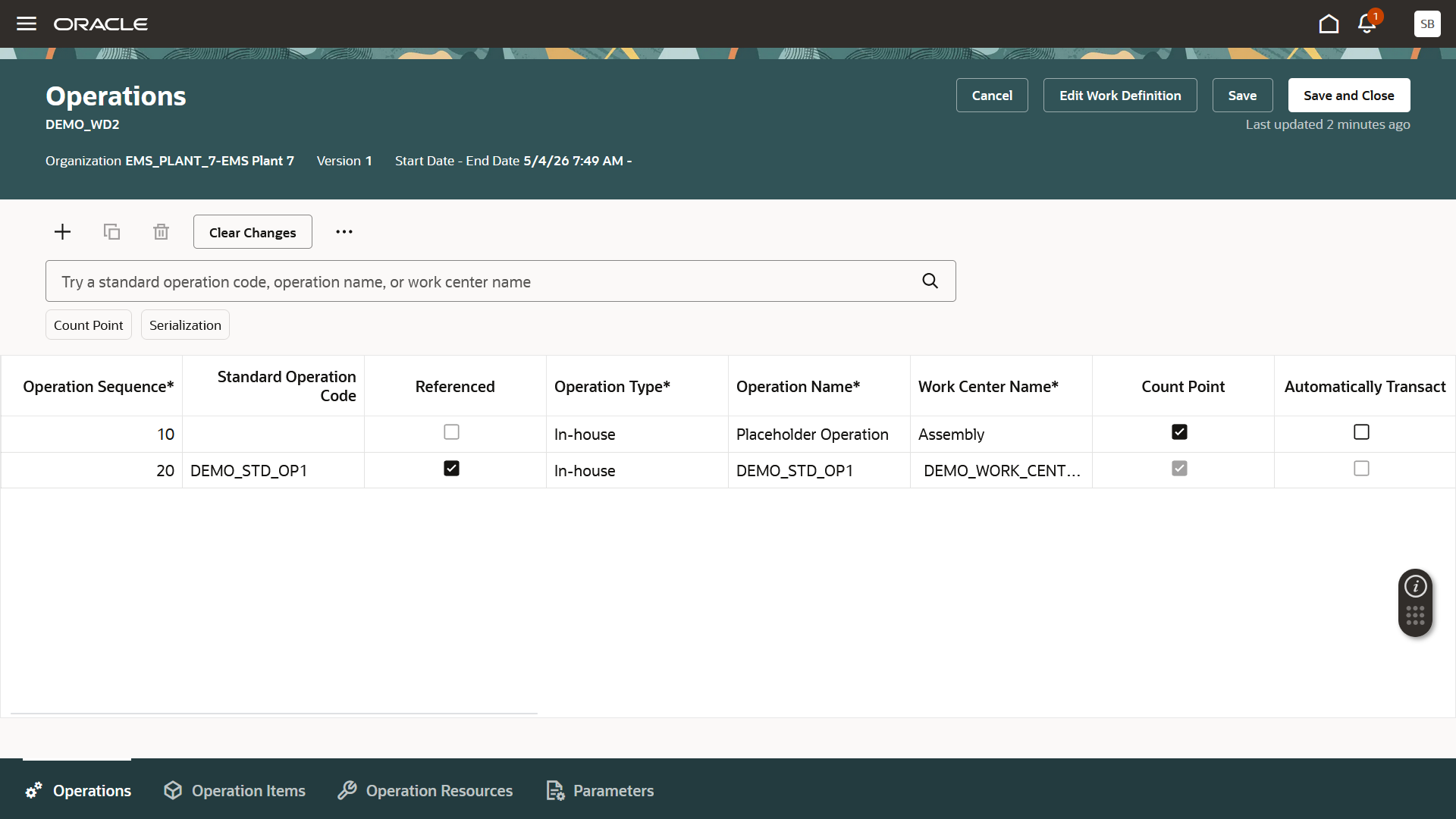Image resolution: width=1456 pixels, height=819 pixels.
Task: Select the Count Point filter chip
Action: (89, 325)
